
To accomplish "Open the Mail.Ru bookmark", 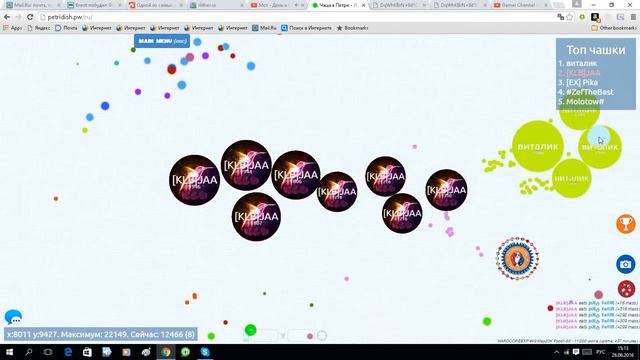I will (264, 28).
